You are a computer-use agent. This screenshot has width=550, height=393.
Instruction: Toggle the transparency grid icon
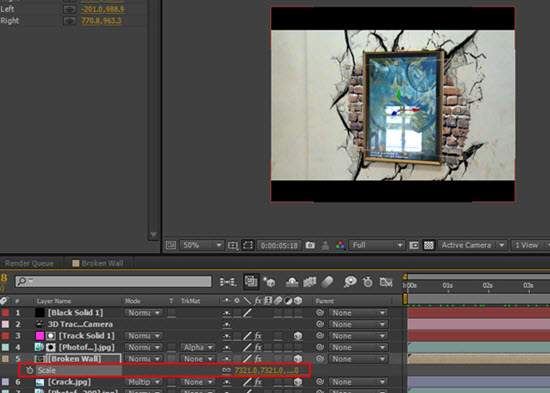pos(429,245)
